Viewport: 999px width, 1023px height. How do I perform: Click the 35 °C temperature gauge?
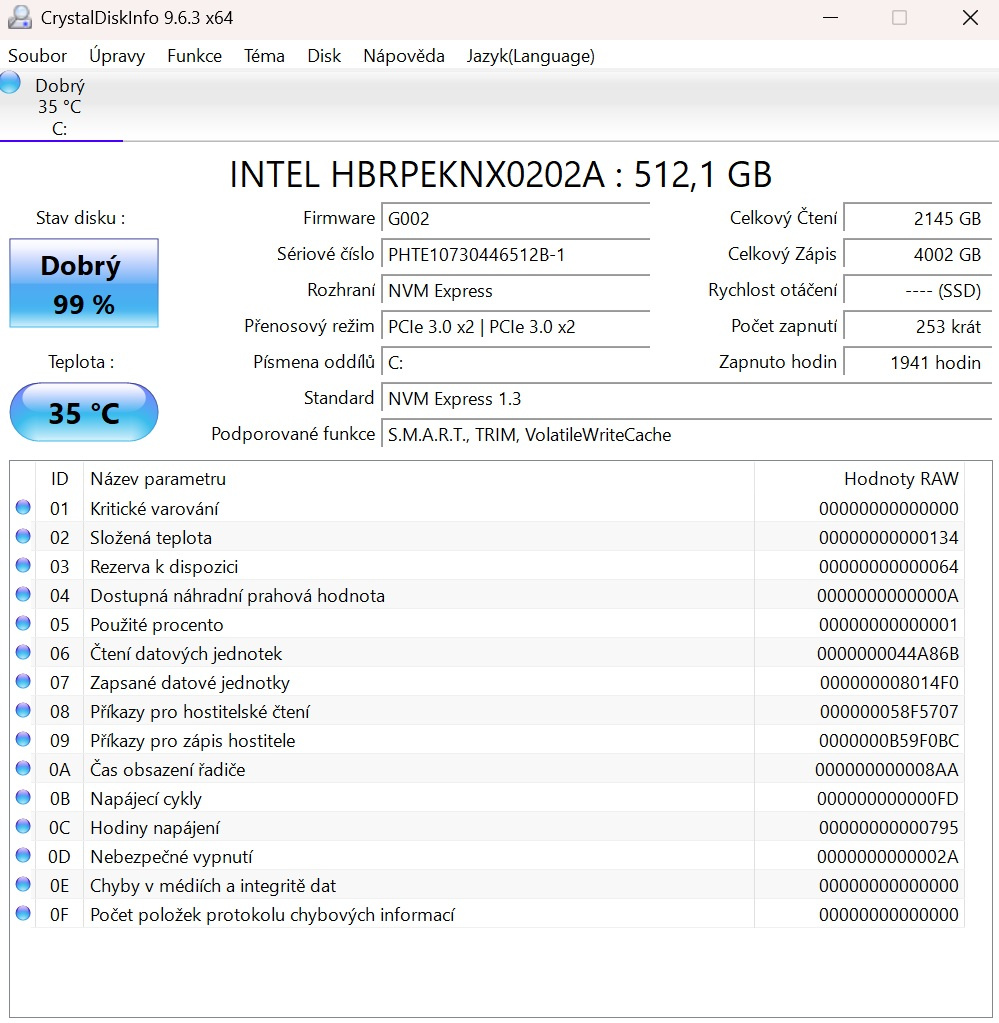coord(83,411)
